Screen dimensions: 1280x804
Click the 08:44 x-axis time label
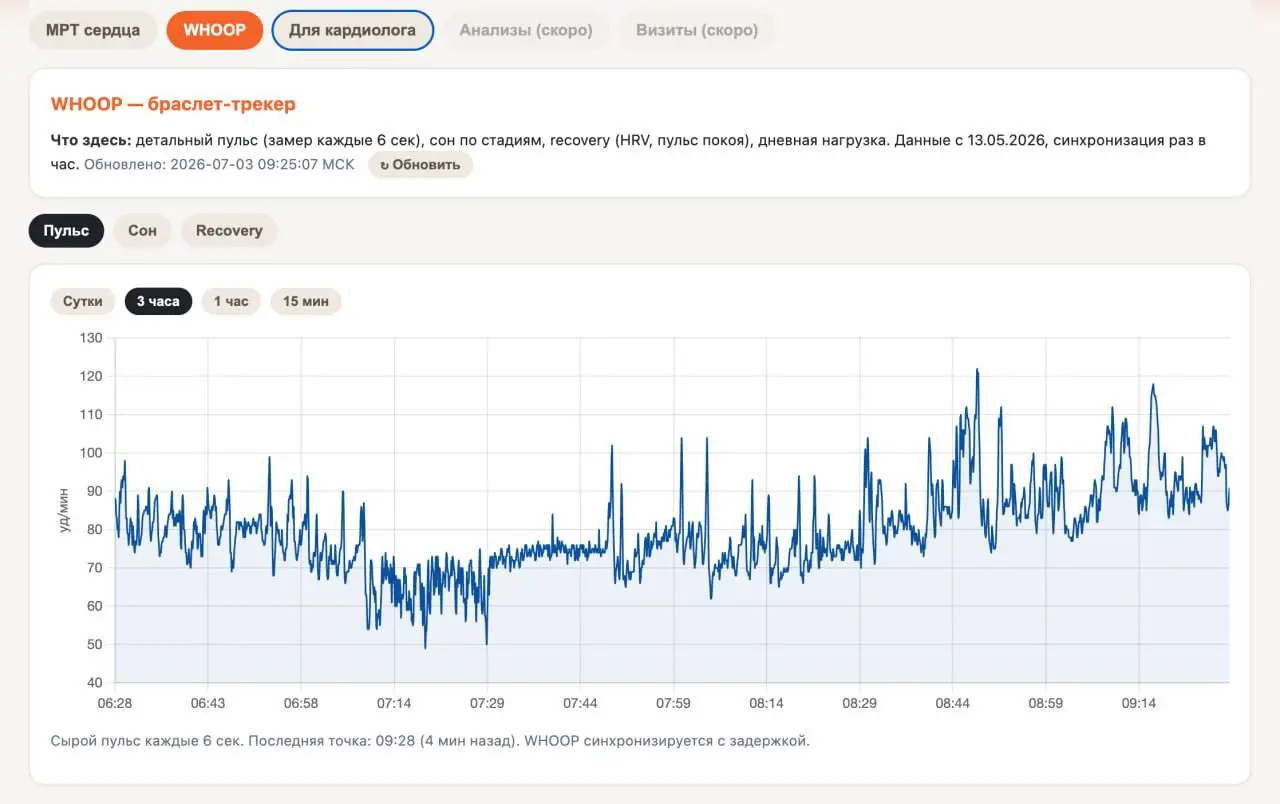pos(953,703)
